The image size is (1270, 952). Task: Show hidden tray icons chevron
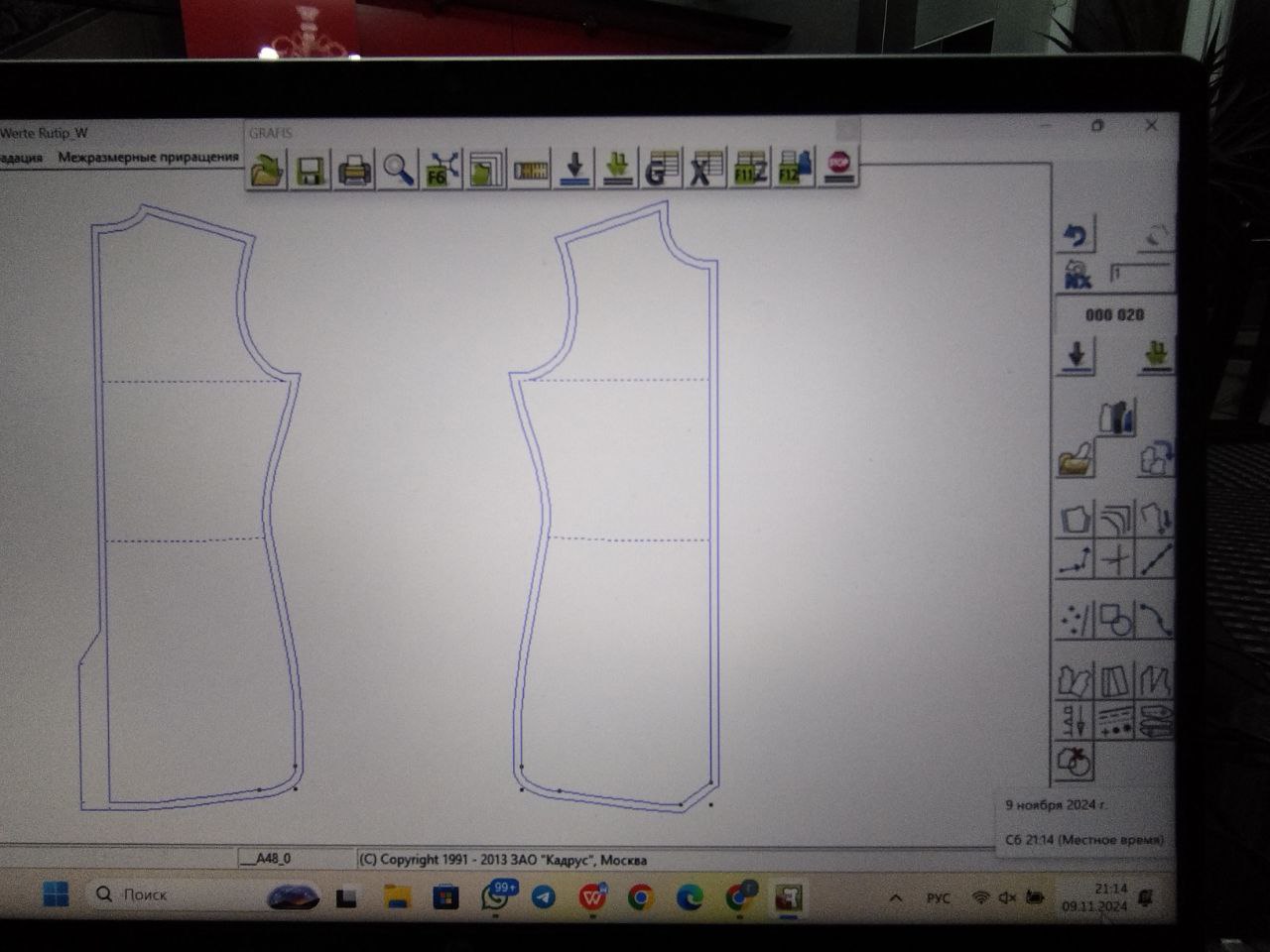pos(895,898)
